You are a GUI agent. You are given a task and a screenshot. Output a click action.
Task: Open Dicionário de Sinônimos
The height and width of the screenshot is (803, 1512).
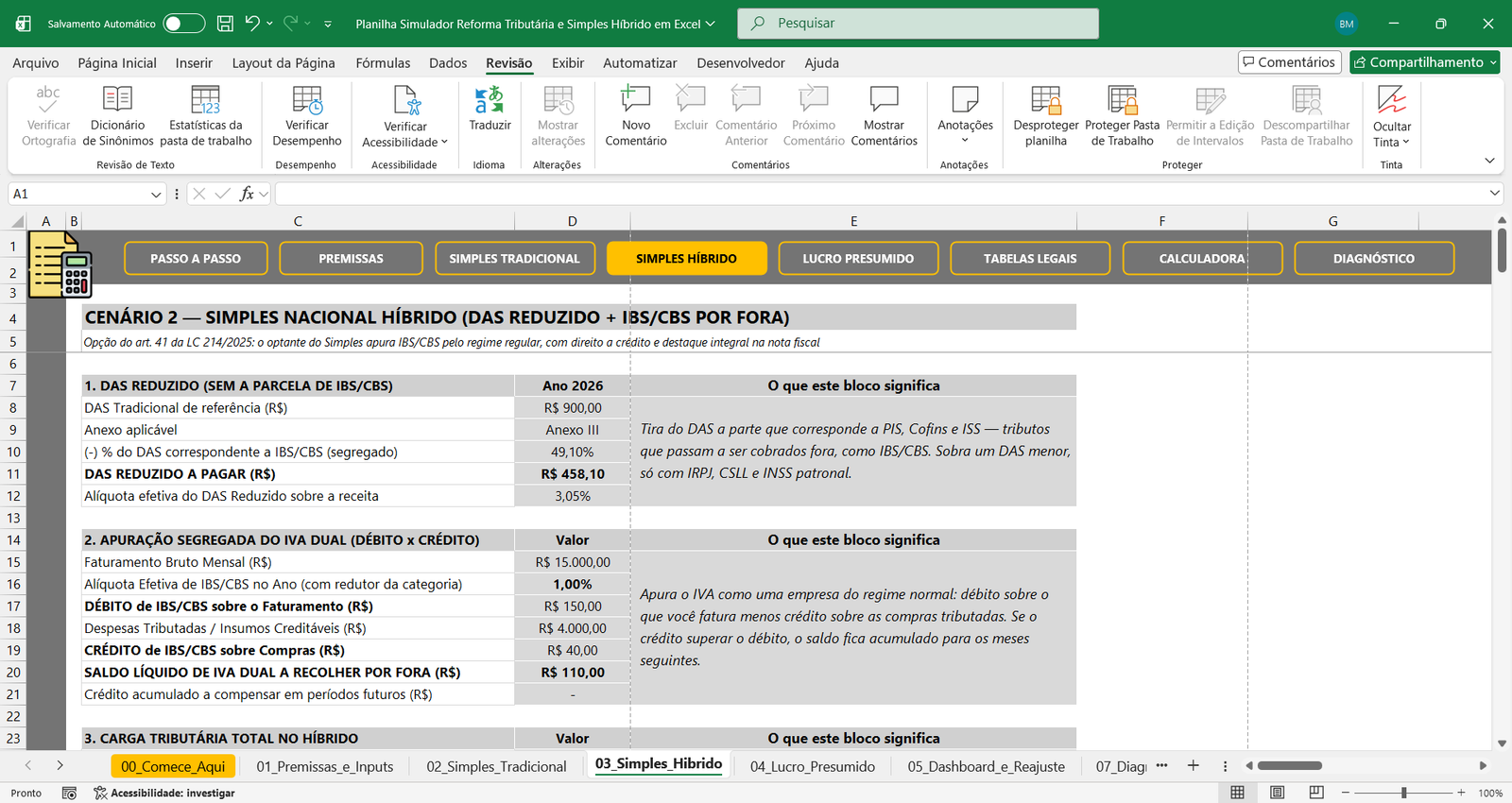pos(118,115)
